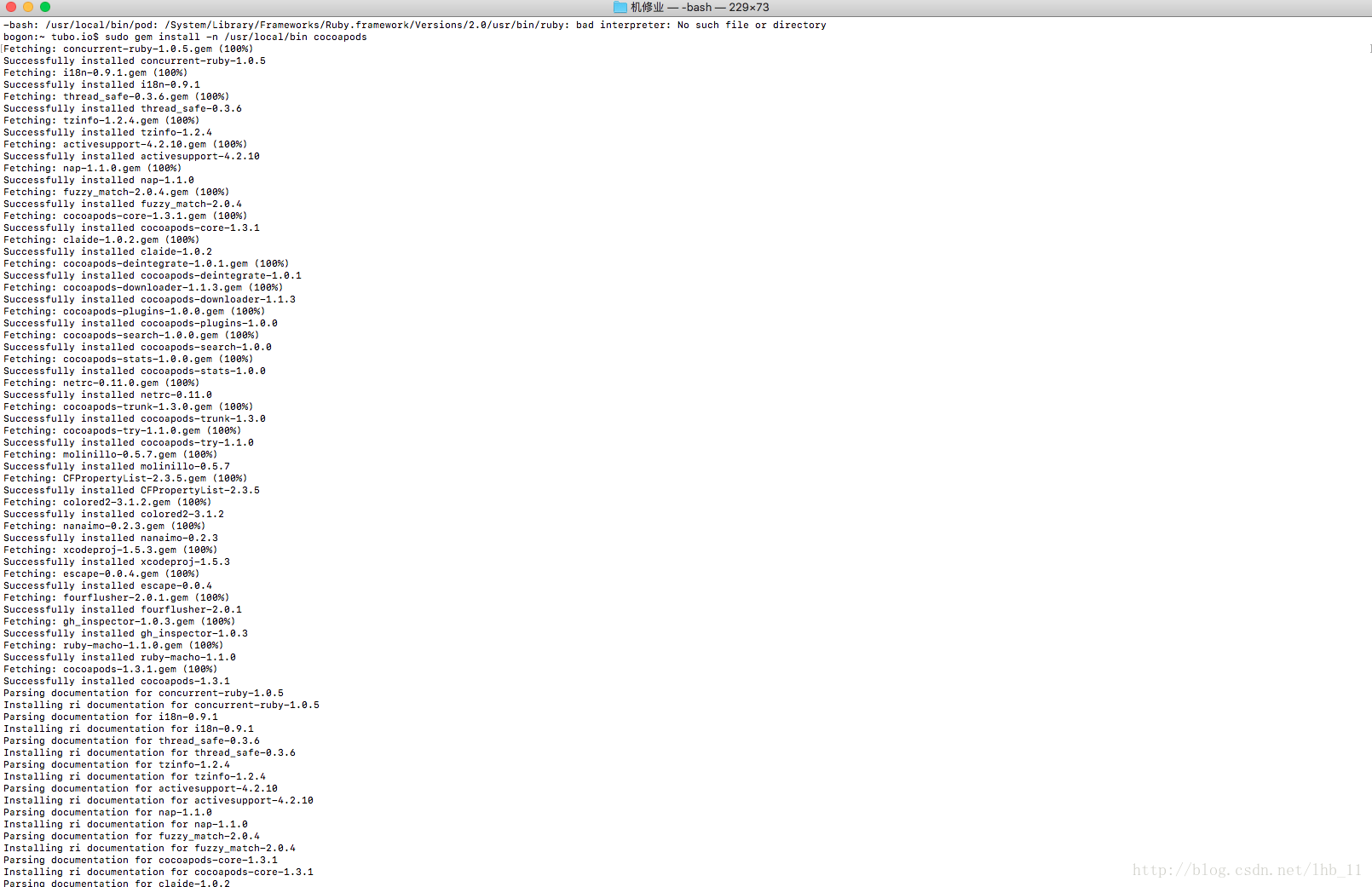Click 'Successfully installed xcodeproj-1.5.3' line
The image size is (1372, 887).
pos(117,562)
